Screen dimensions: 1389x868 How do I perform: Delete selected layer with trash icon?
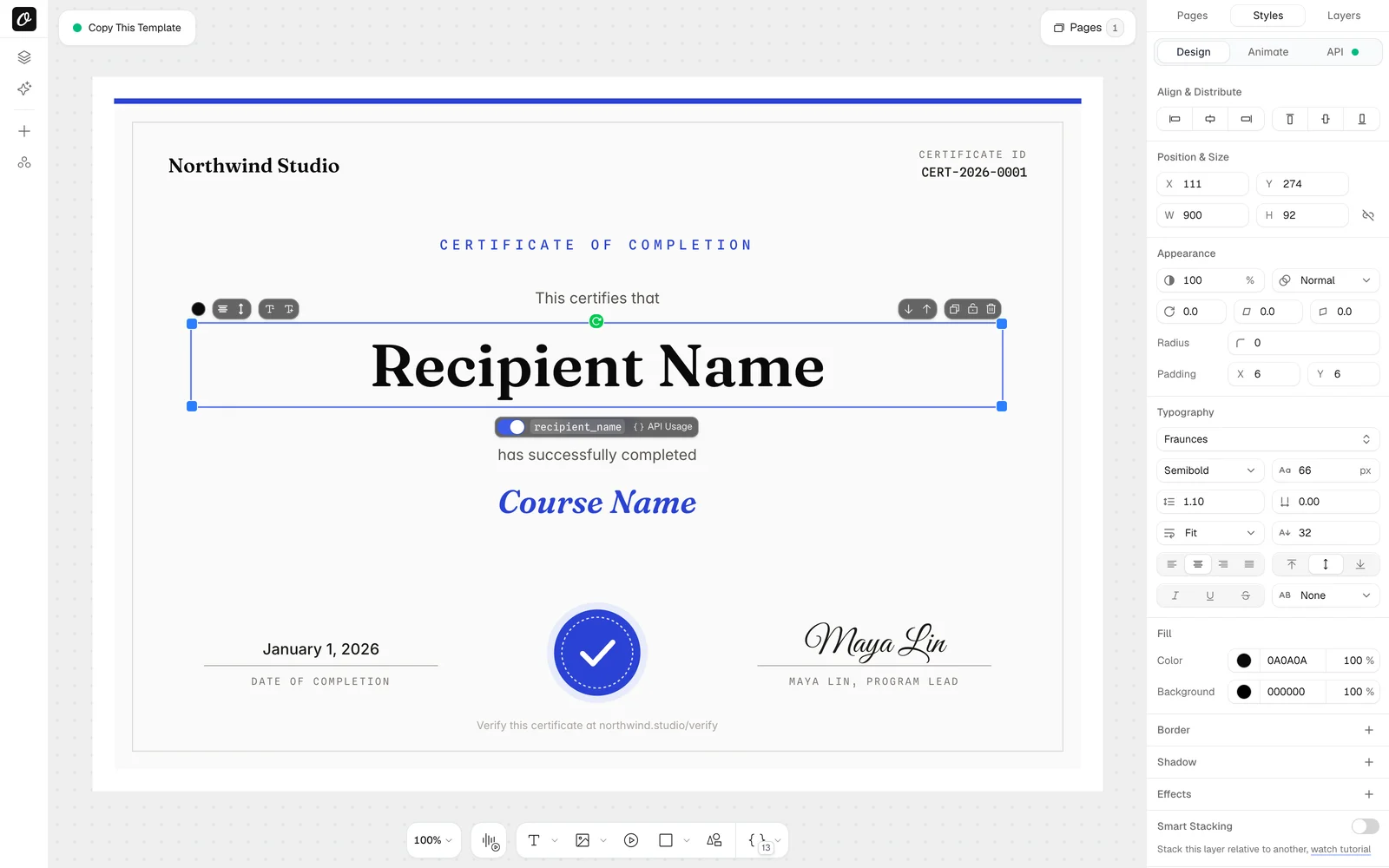pyautogui.click(x=991, y=309)
